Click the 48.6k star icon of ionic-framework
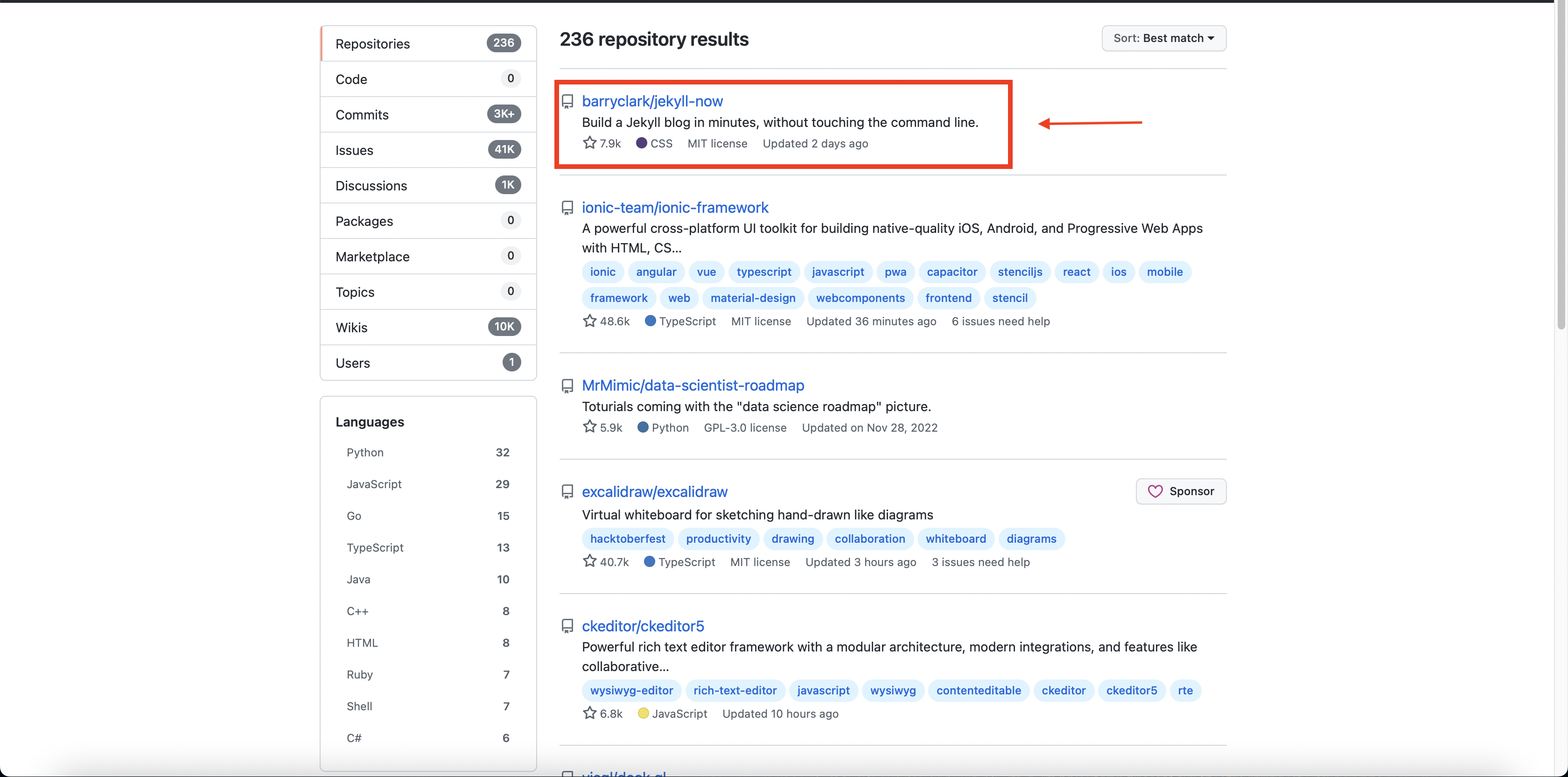Image resolution: width=1568 pixels, height=777 pixels. pyautogui.click(x=589, y=321)
